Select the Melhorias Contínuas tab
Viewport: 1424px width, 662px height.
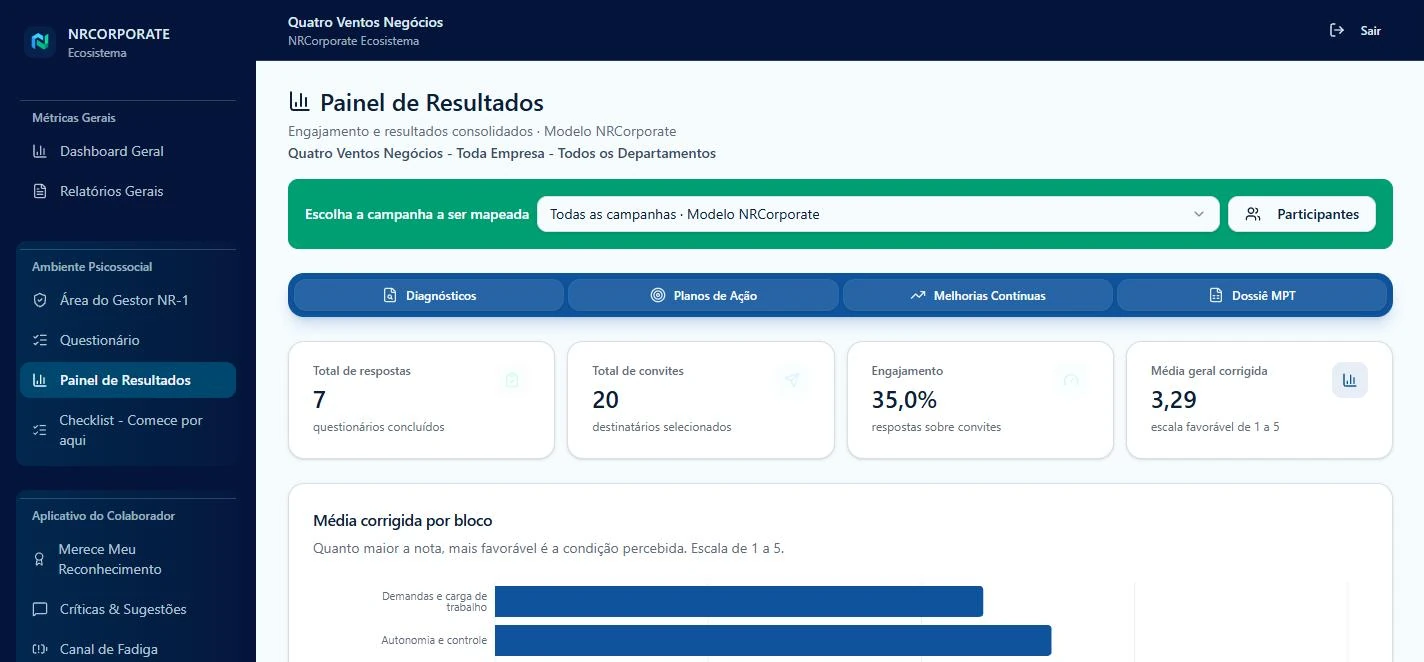click(978, 296)
